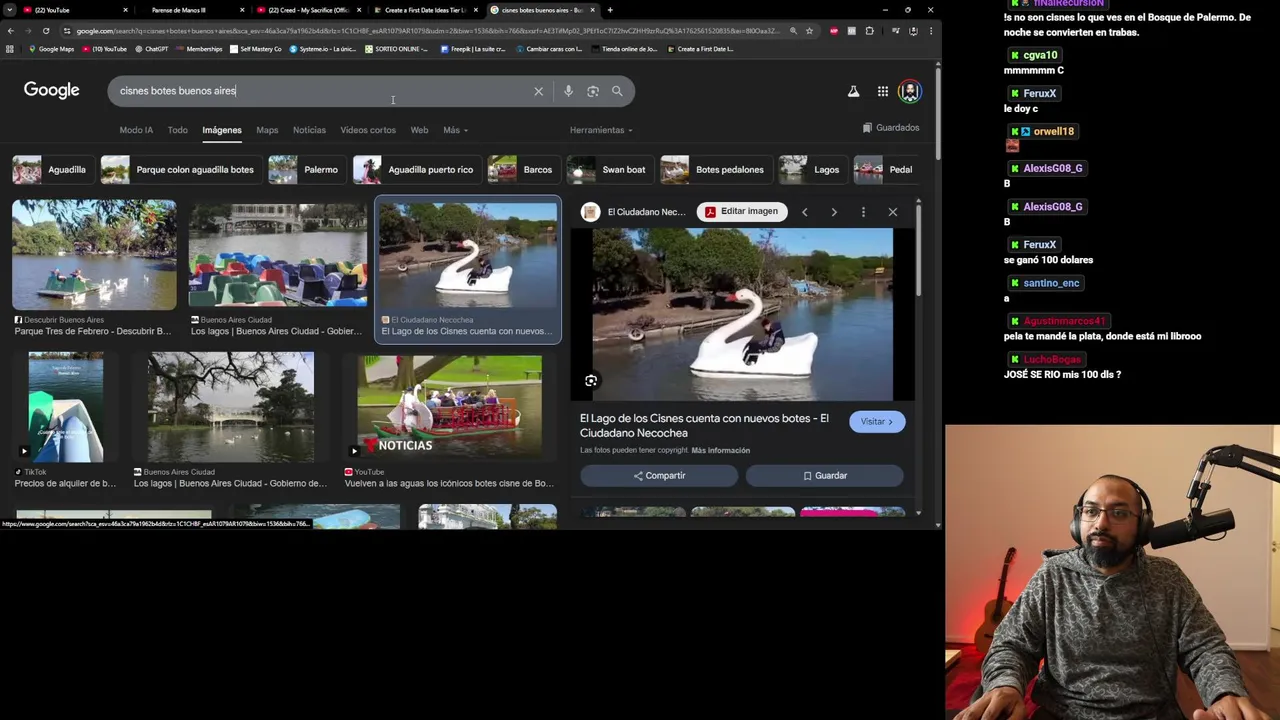Screen dimensions: 1280x720
Task: Click the Visitar button
Action: [x=877, y=422]
